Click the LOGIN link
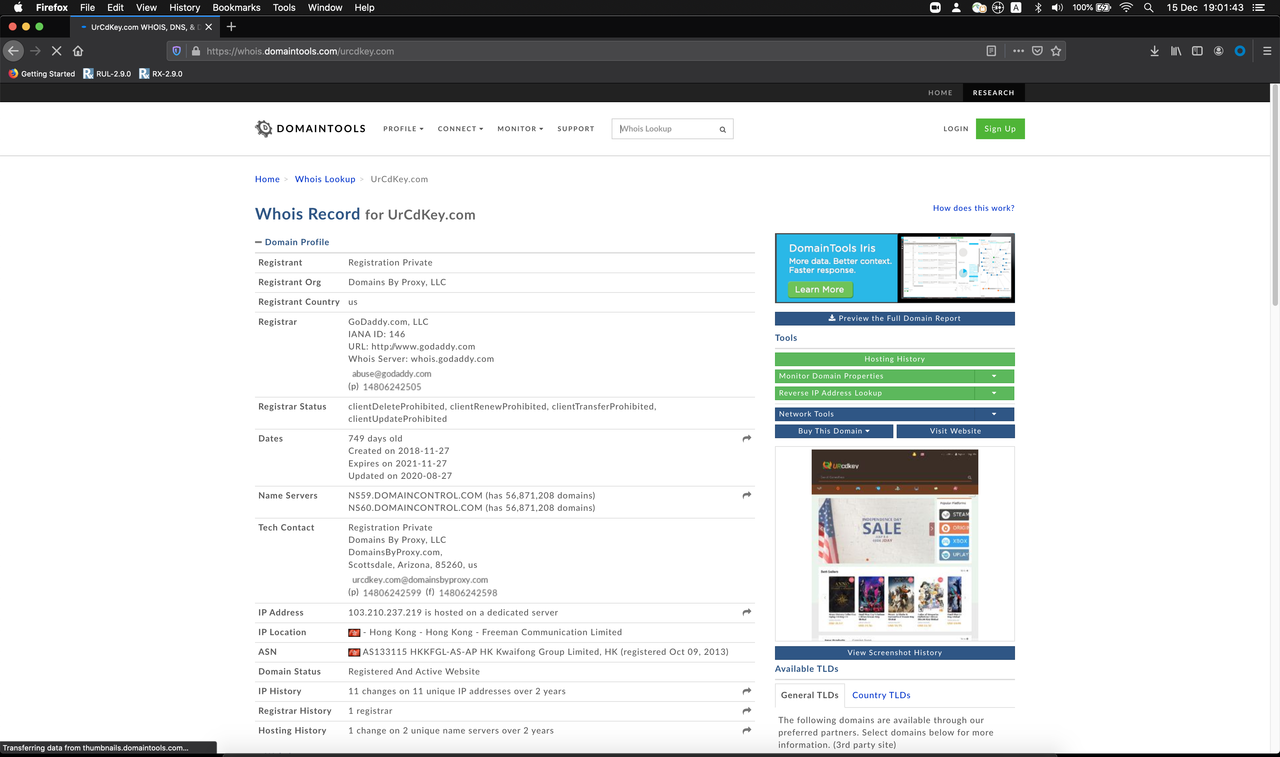This screenshot has width=1280, height=757. (956, 129)
